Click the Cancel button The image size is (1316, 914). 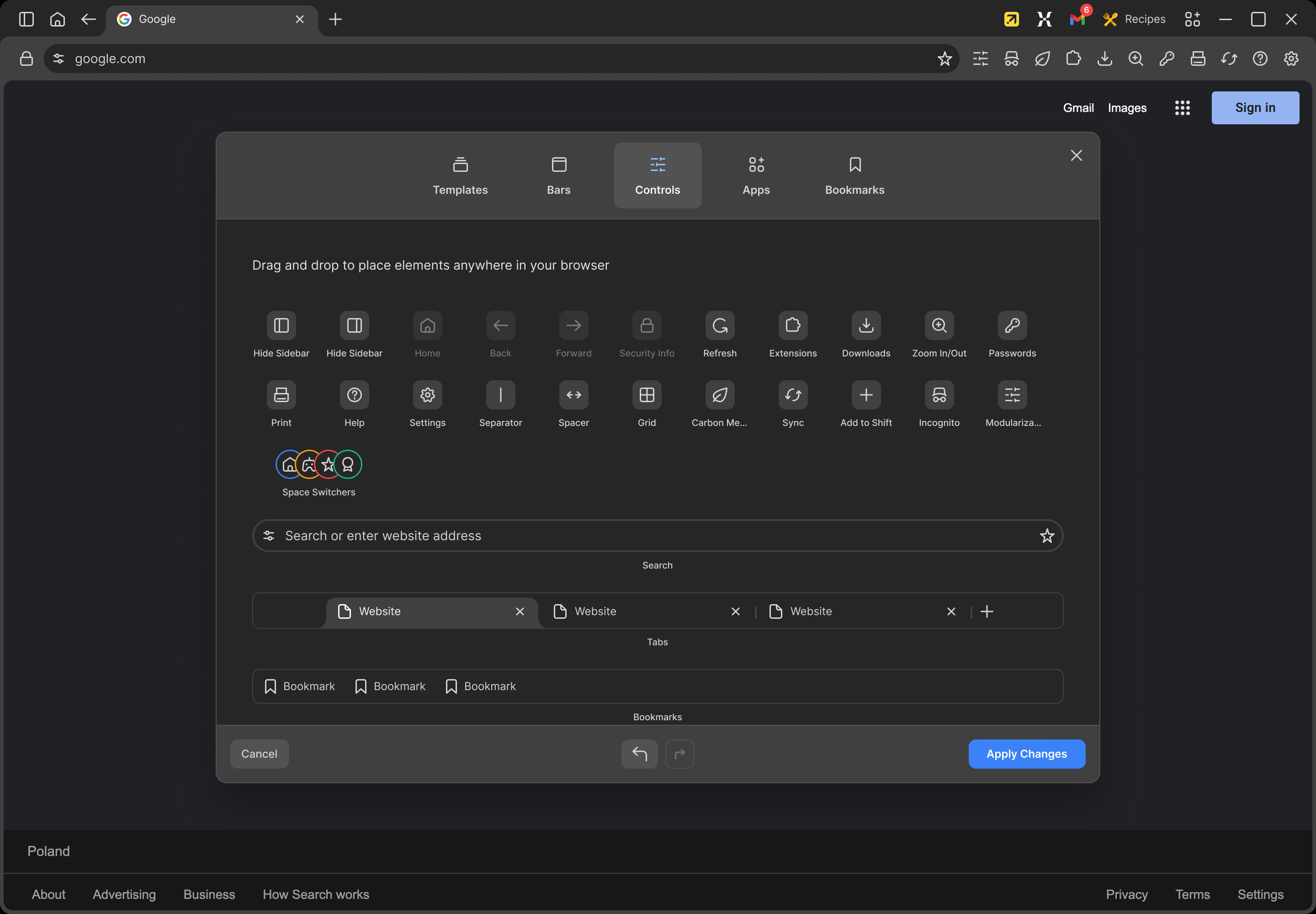[259, 754]
